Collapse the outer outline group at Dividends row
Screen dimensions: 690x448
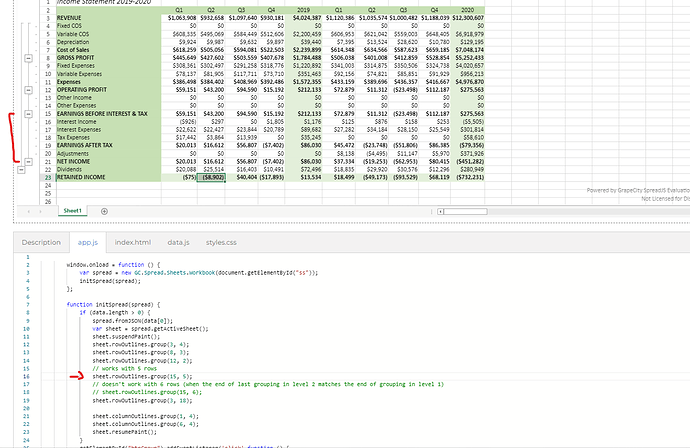pyautogui.click(x=21, y=168)
